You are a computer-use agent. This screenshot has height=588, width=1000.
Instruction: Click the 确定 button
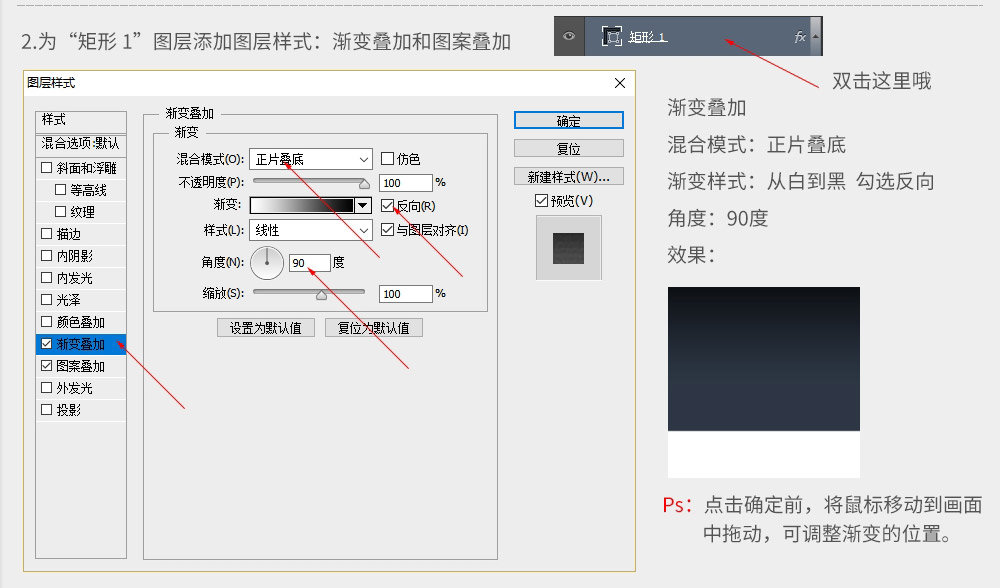569,121
